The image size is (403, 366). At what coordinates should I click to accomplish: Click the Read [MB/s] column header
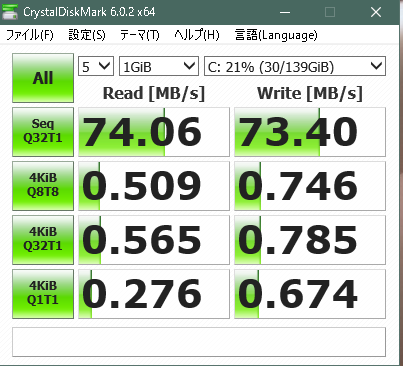154,94
